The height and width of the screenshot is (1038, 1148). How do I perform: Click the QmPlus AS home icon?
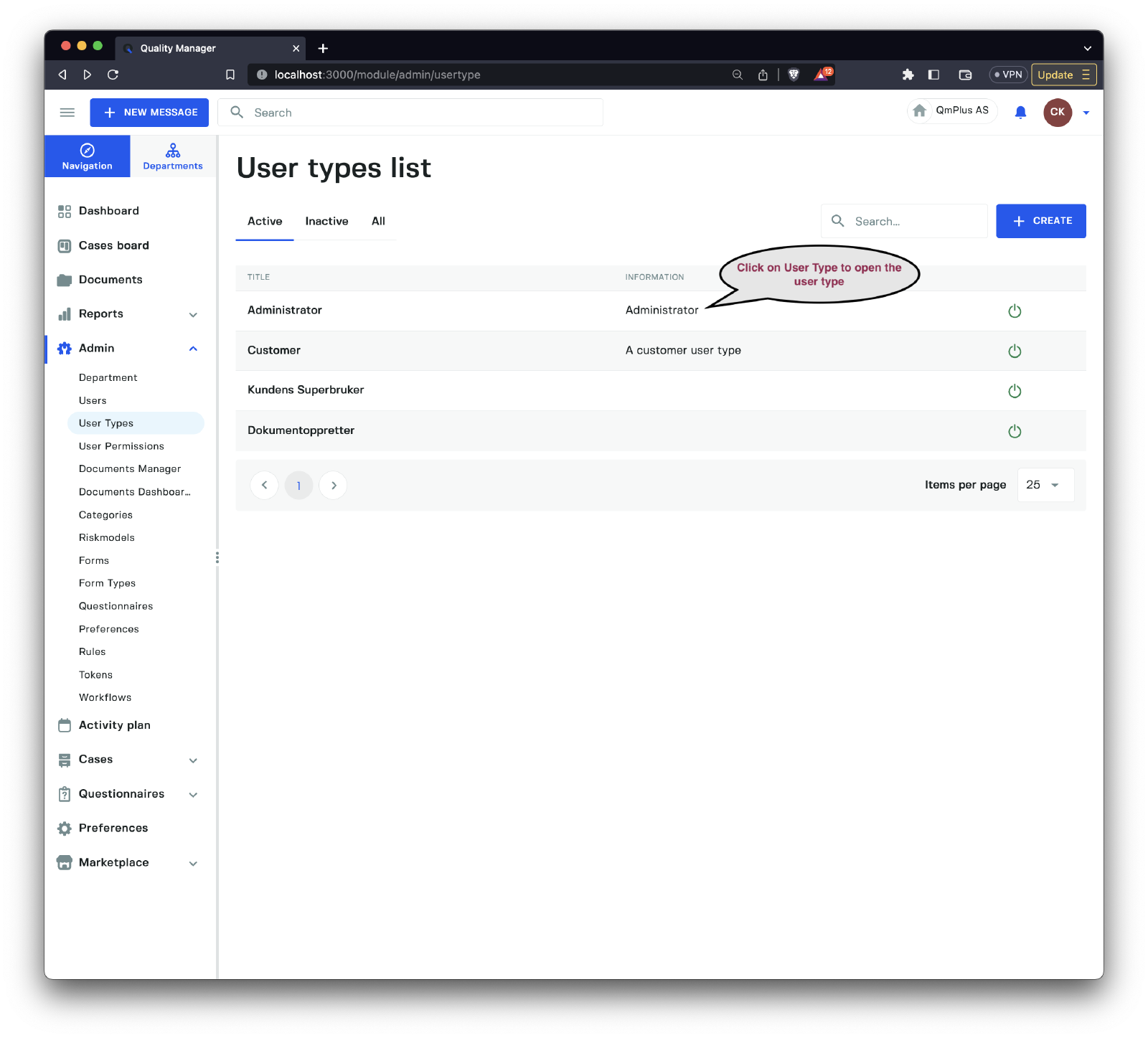[x=920, y=110]
